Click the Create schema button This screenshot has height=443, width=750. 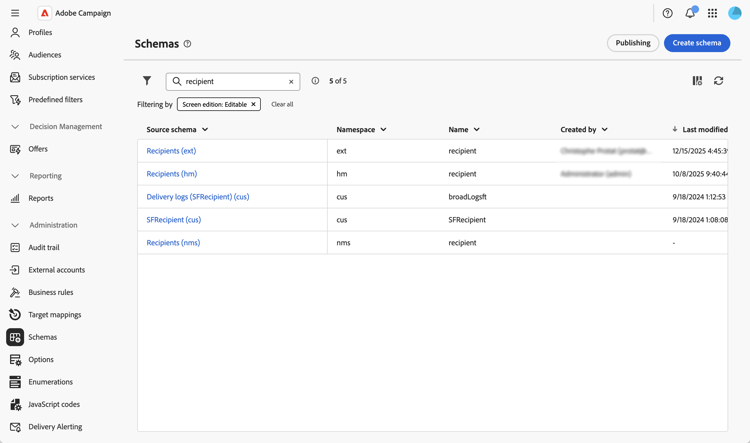(696, 43)
